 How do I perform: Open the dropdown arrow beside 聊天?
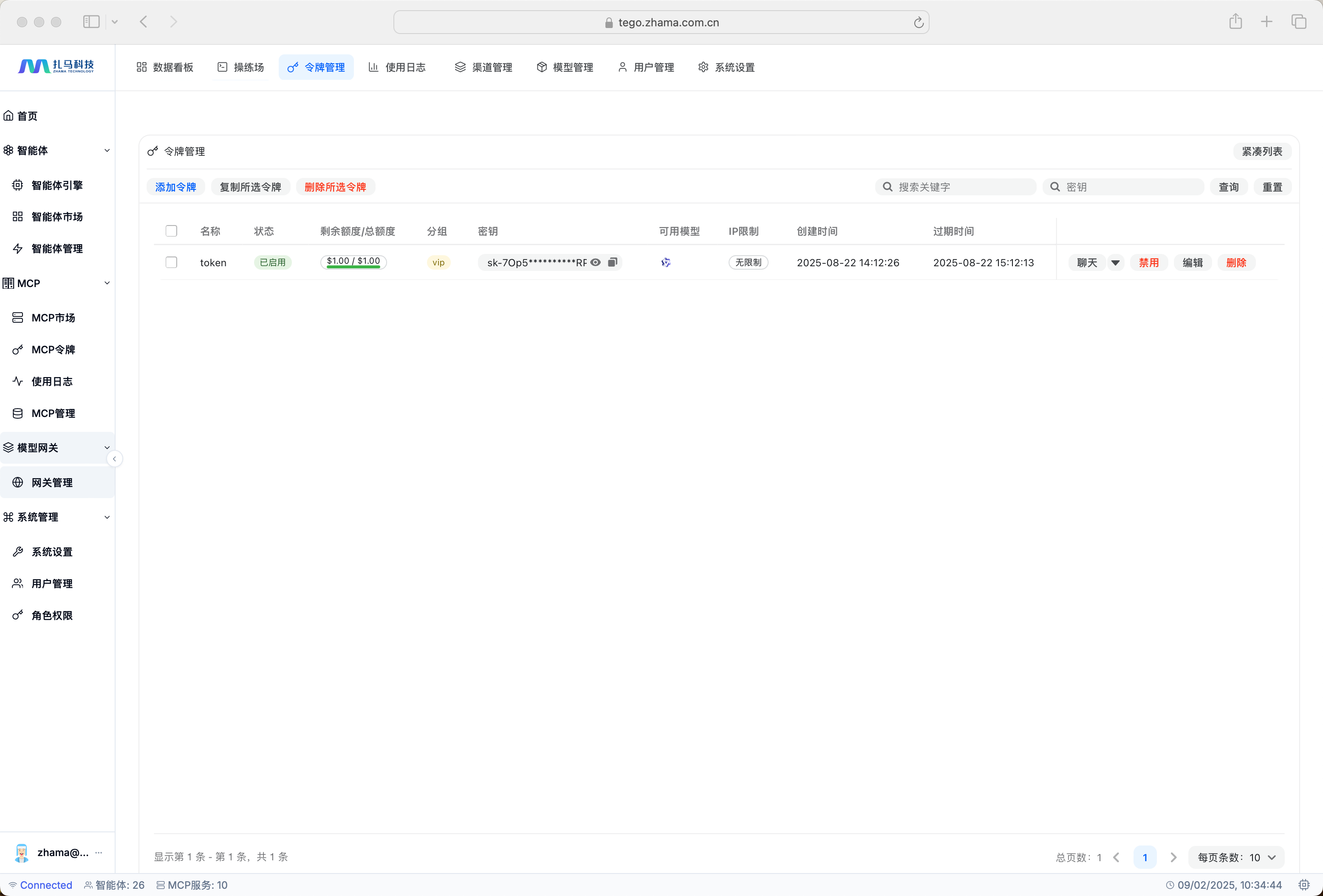pyautogui.click(x=1115, y=263)
